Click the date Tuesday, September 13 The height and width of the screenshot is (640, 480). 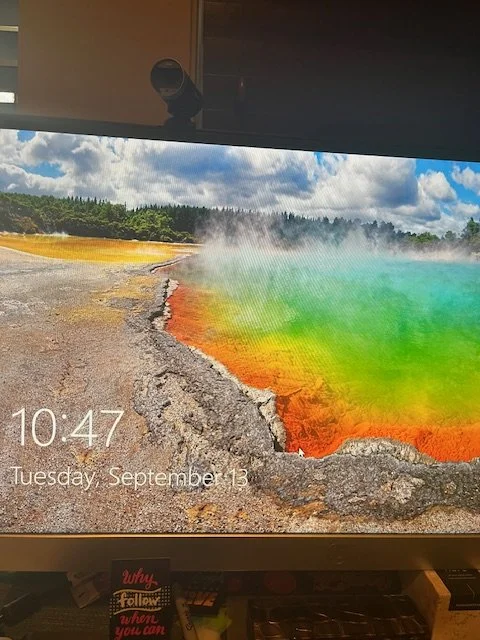click(129, 477)
